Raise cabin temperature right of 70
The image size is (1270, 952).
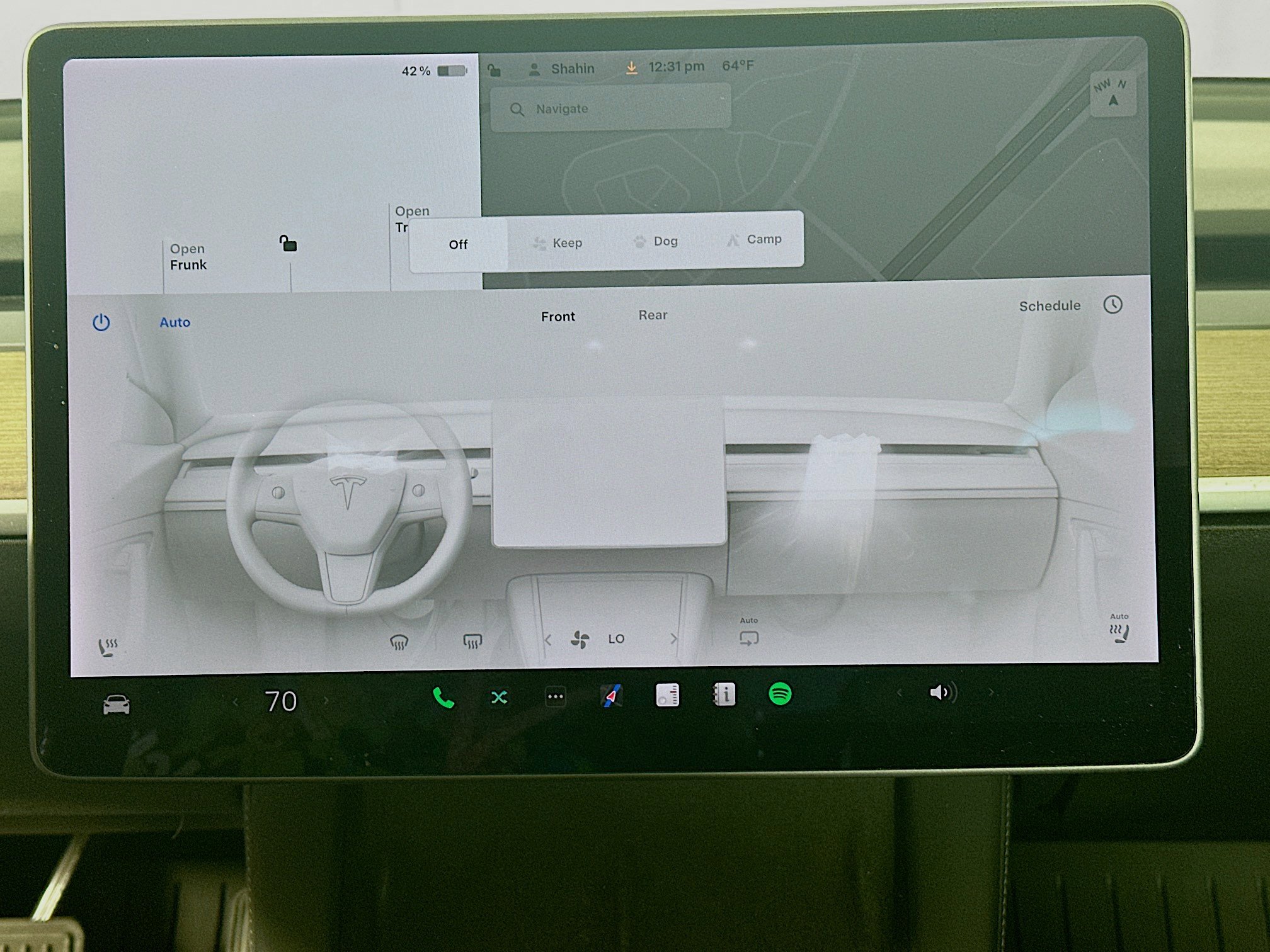(326, 700)
